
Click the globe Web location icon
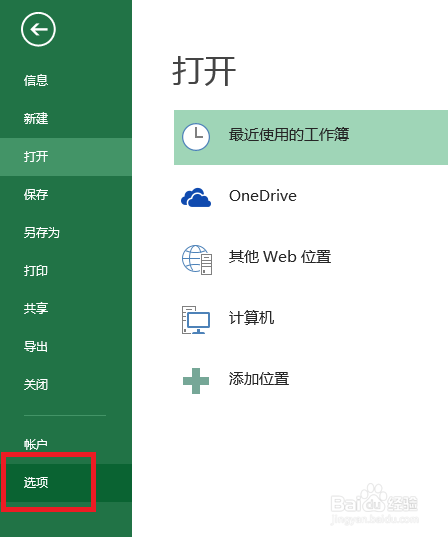point(197,259)
